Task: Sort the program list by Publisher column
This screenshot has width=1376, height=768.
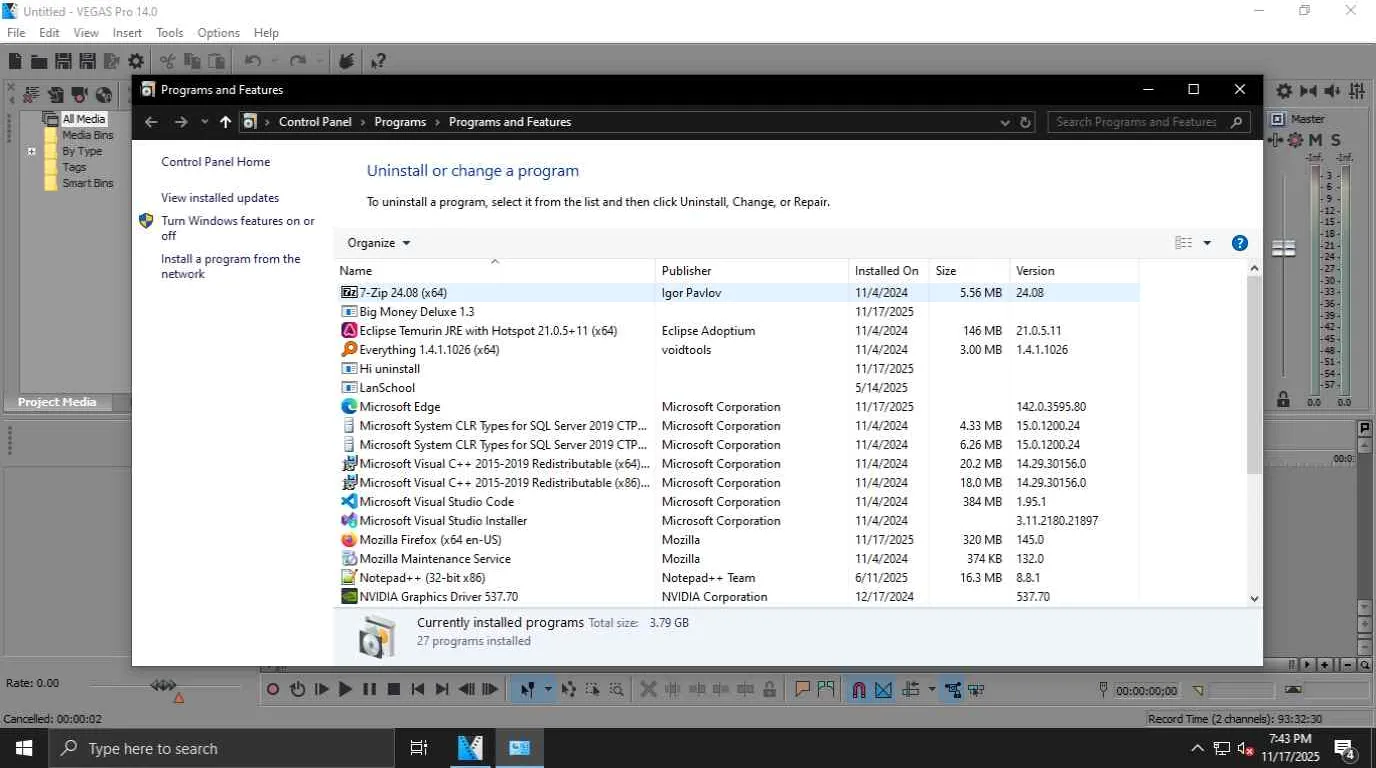Action: 751,271
